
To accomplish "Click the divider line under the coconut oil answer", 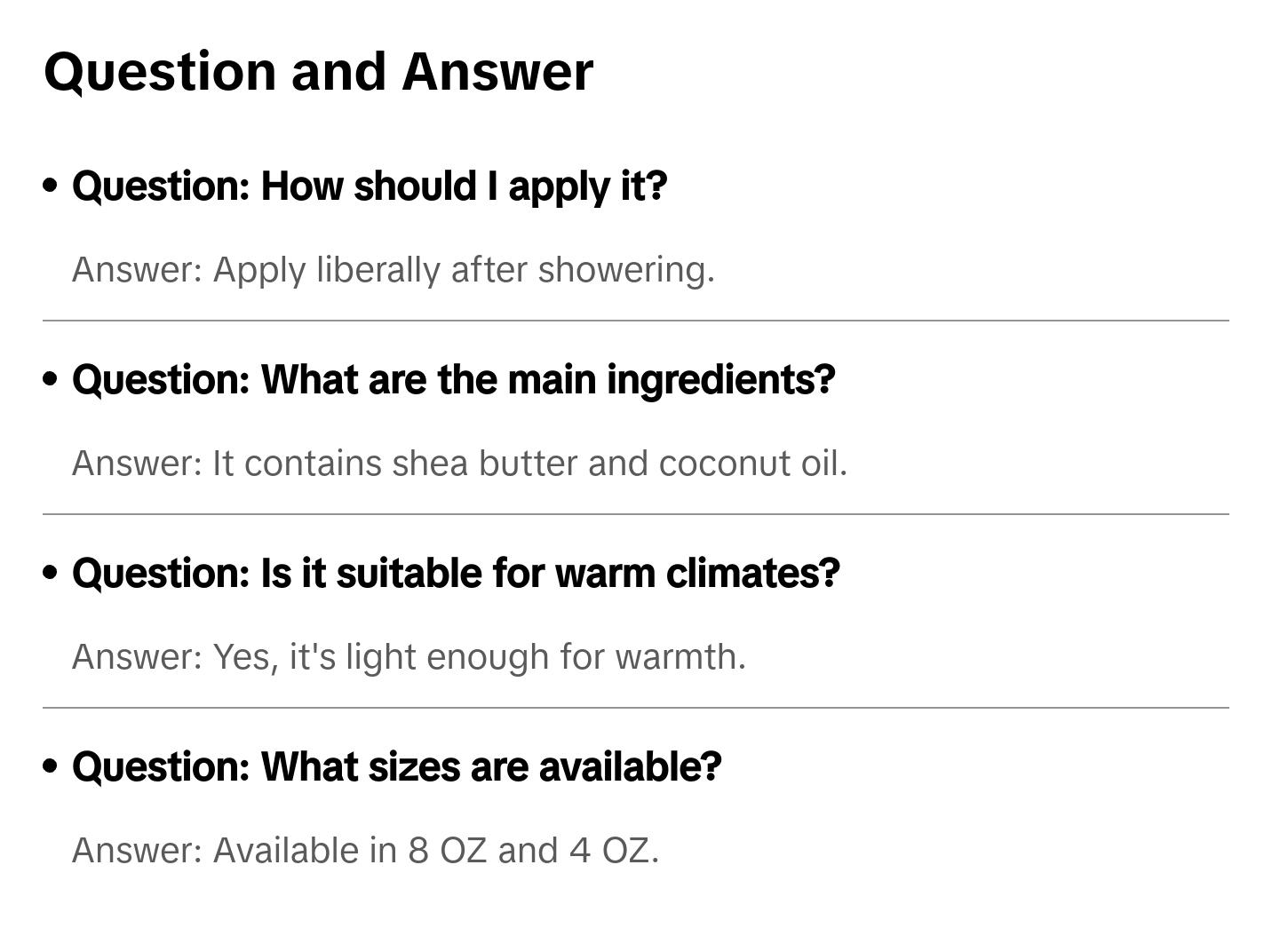I will (635, 514).
